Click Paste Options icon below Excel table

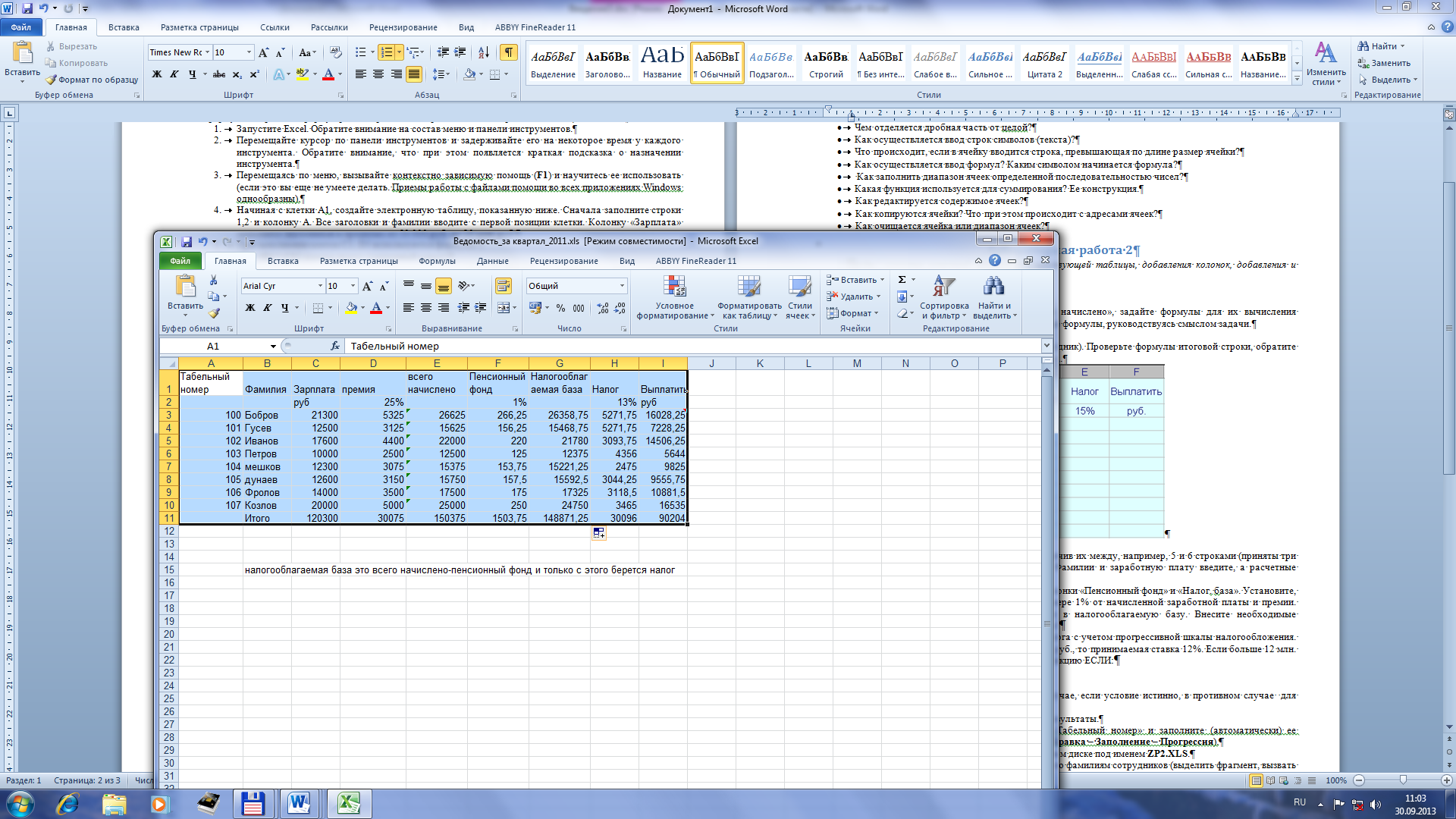coord(598,533)
